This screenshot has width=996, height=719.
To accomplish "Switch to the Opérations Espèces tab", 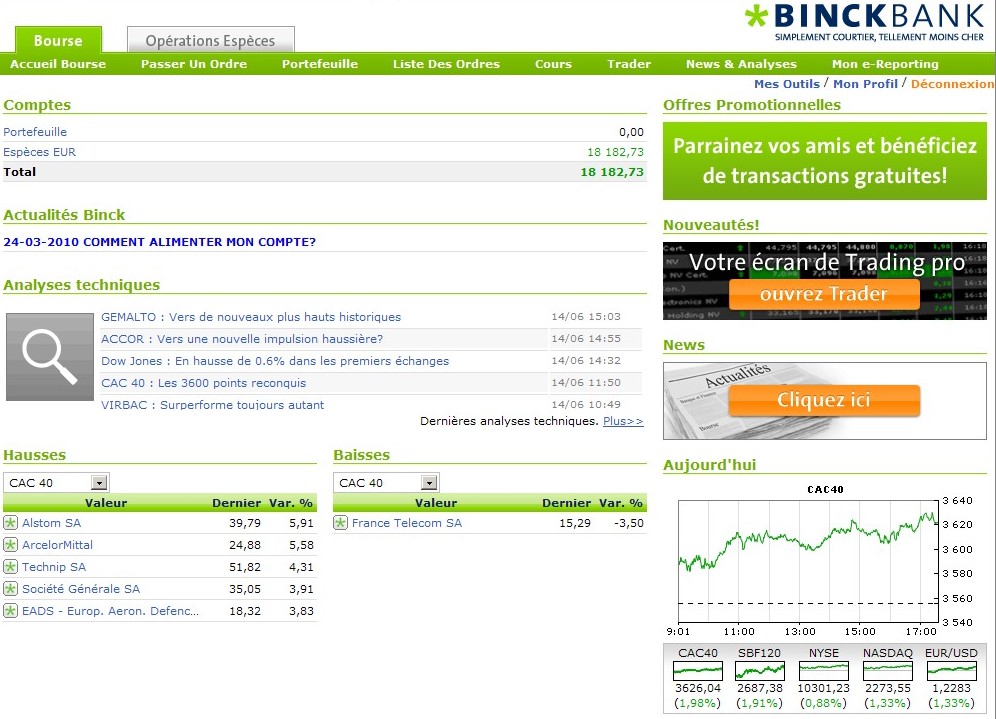I will tap(210, 41).
